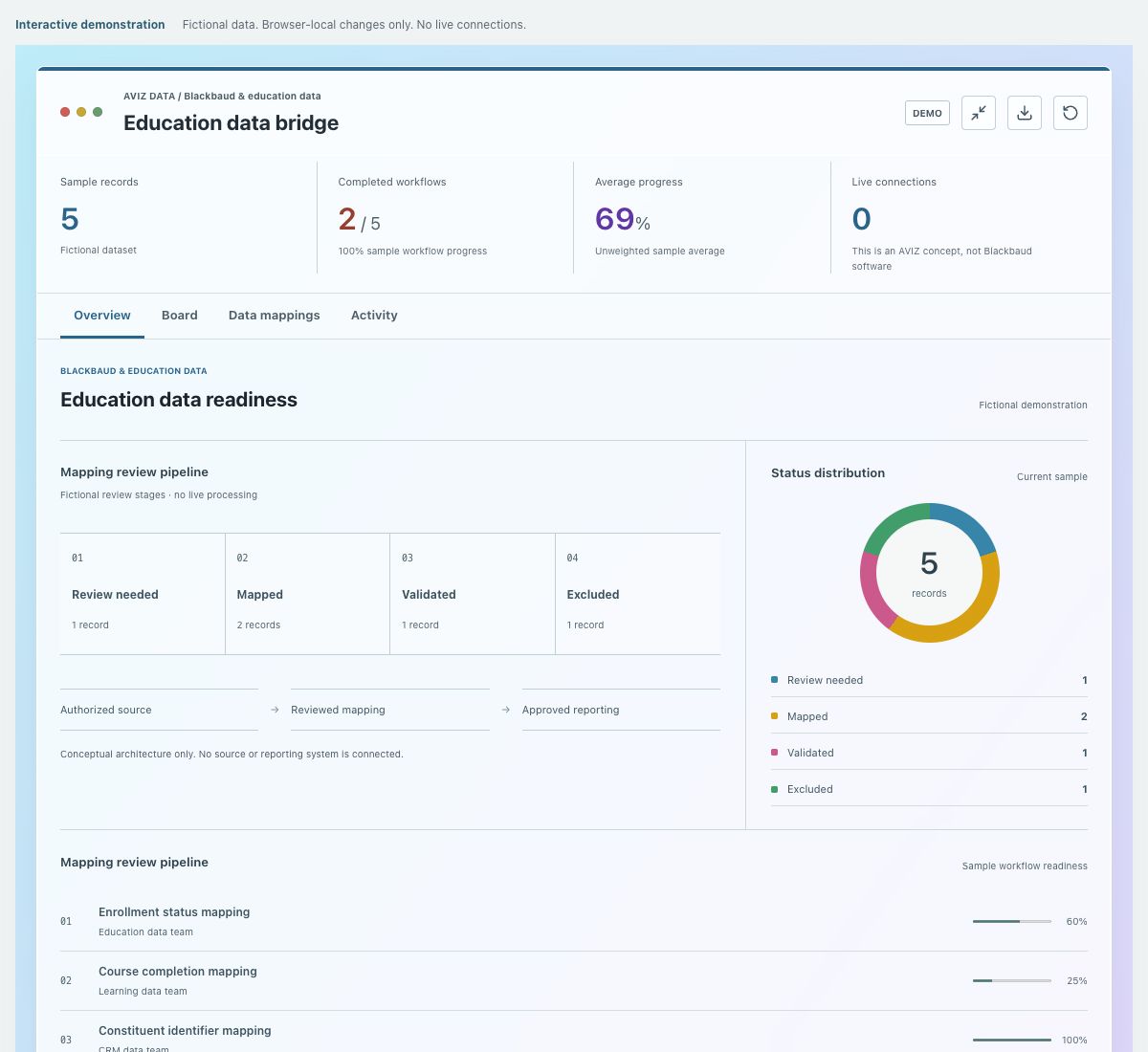
Task: Click arrow between Reviewed mapping and Approved reporting
Action: click(x=506, y=710)
